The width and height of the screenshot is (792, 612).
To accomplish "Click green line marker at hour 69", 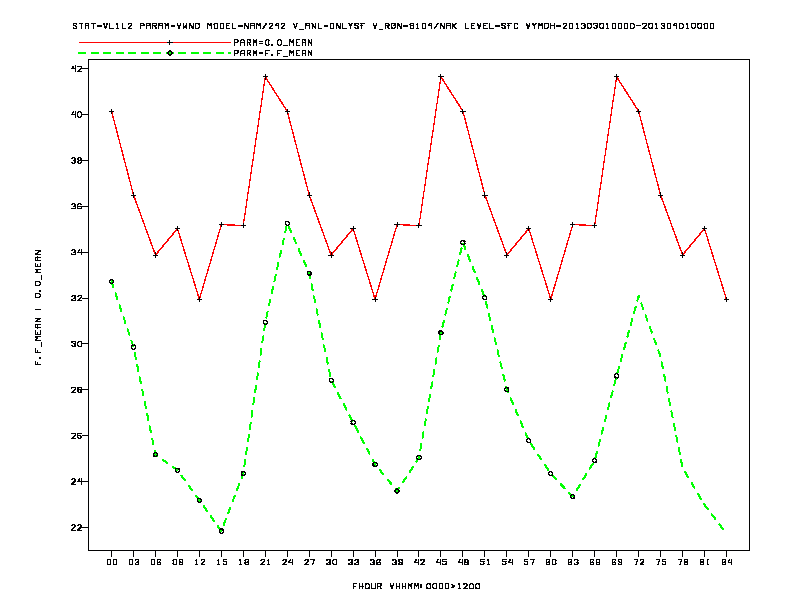I will coord(616,376).
